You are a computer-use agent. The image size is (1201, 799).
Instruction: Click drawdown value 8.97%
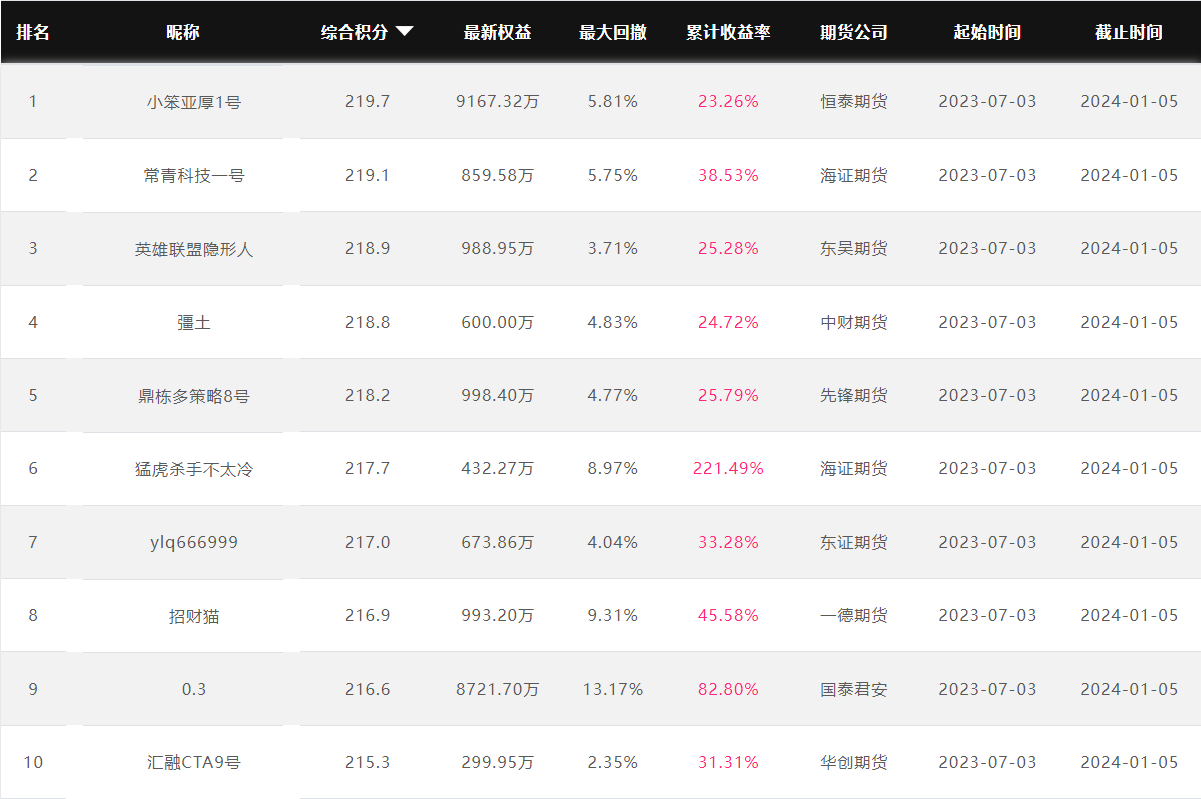pos(613,468)
